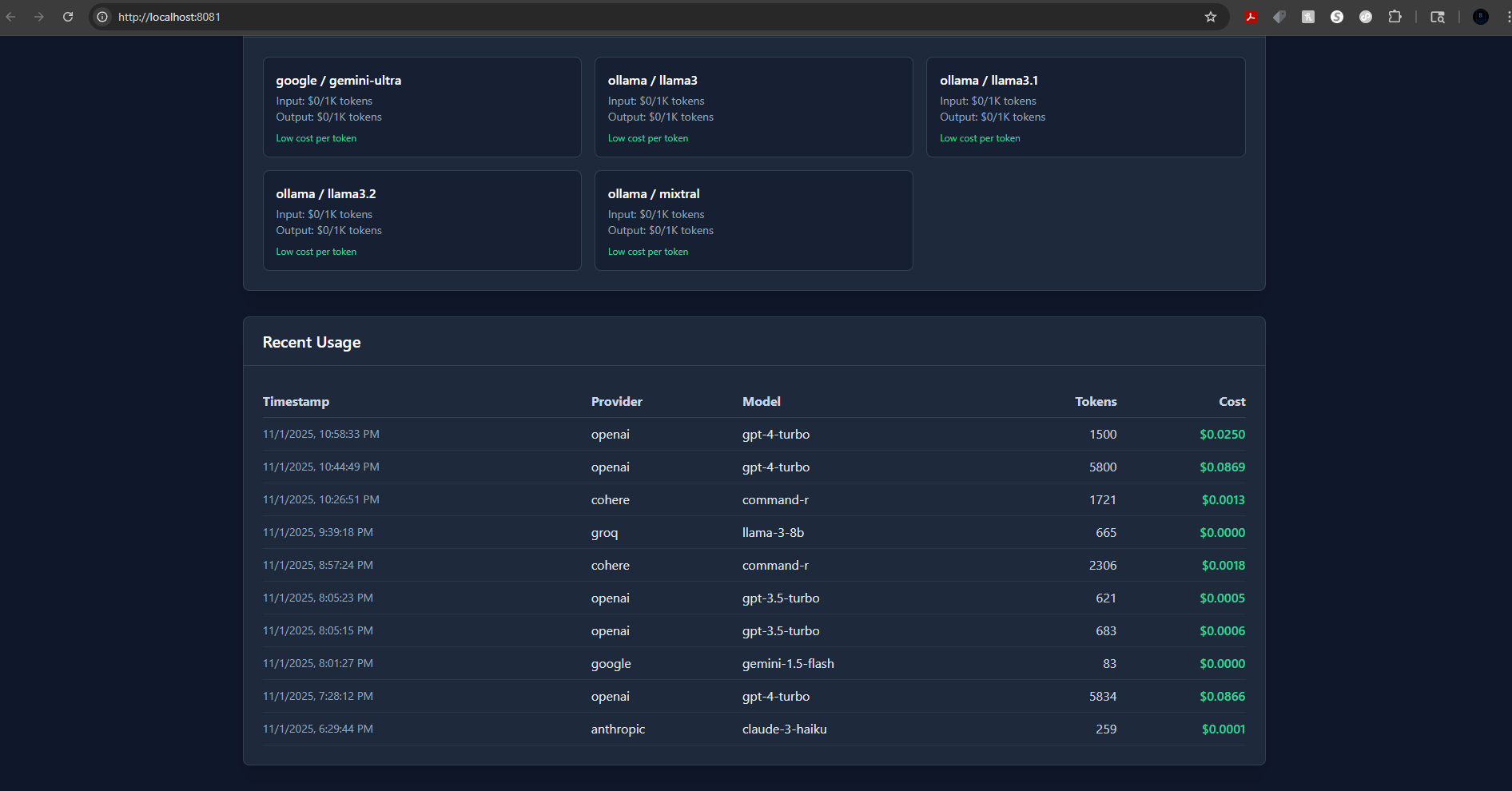View site information next to the URL

click(102, 17)
